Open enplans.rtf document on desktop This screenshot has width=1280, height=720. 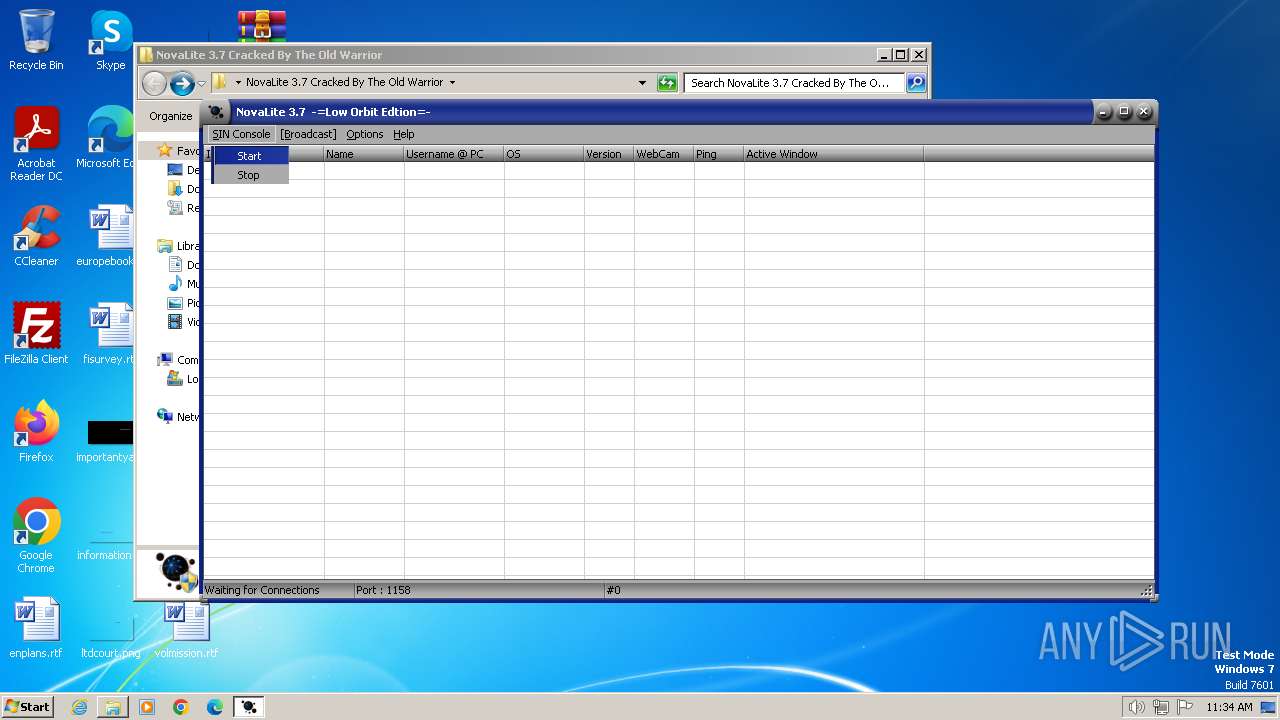click(x=36, y=628)
